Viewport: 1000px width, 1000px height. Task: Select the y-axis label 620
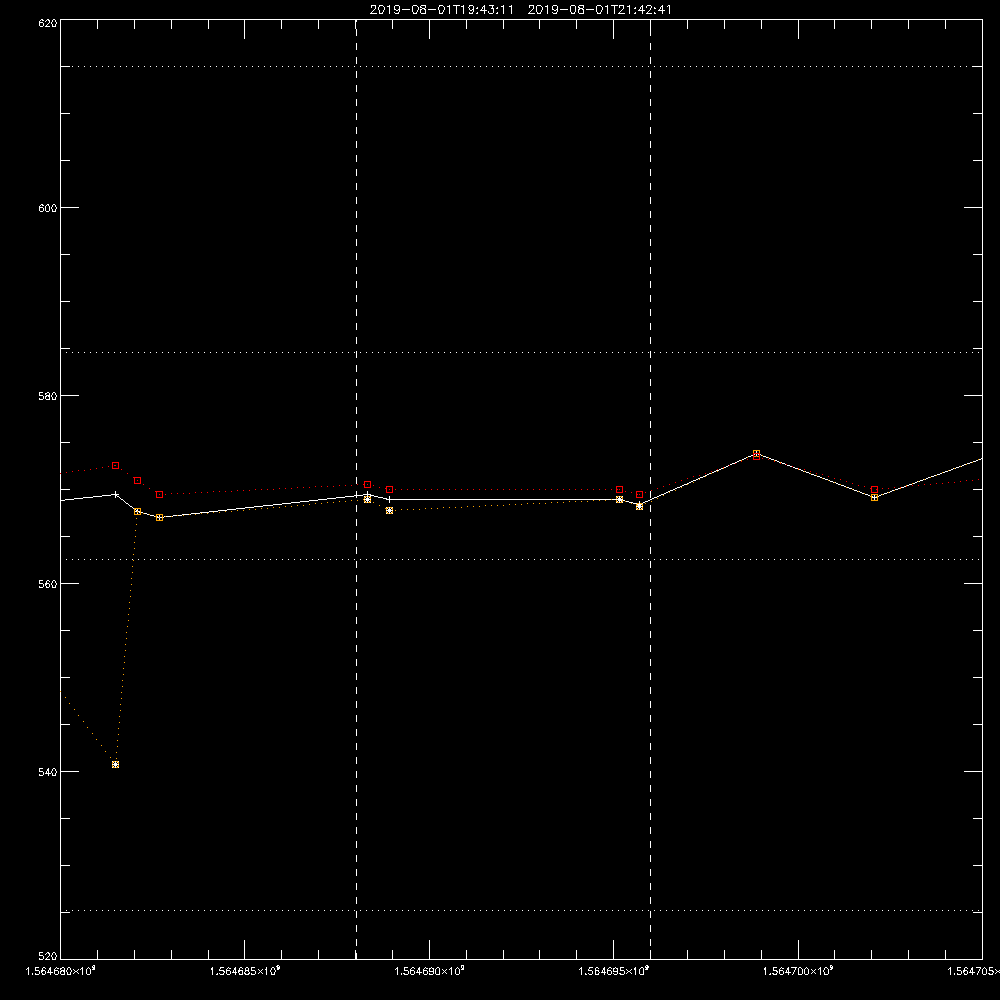48,23
